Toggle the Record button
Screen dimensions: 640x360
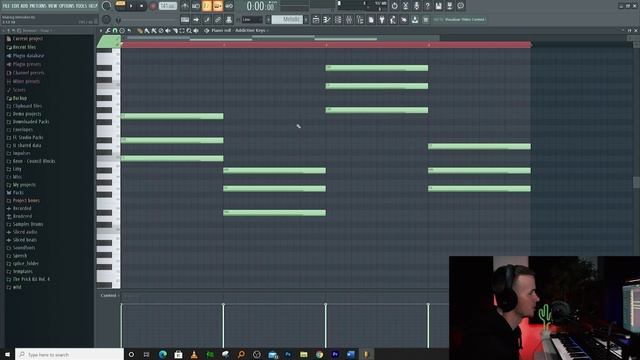(153, 6)
